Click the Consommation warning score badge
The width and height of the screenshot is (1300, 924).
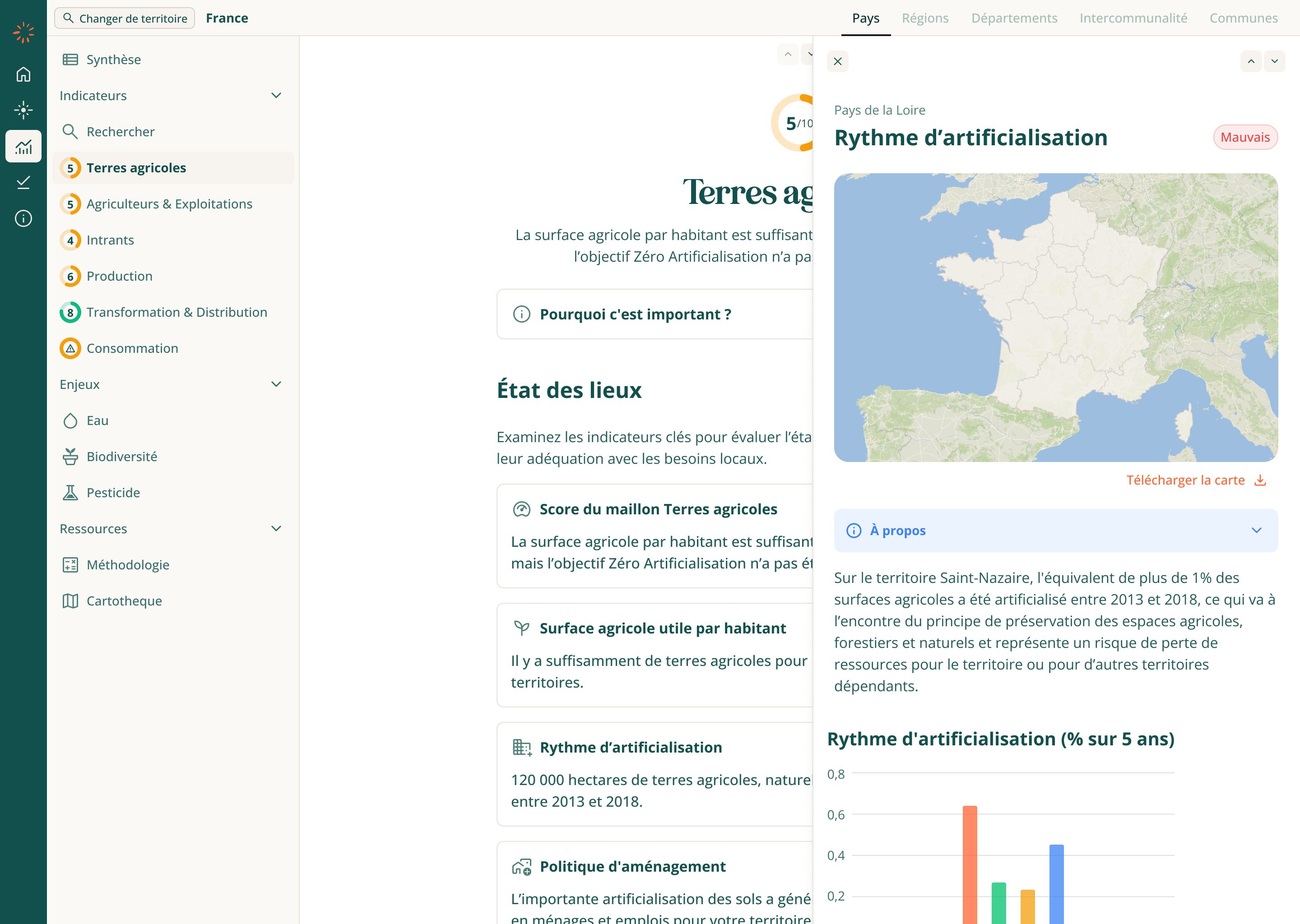point(70,348)
